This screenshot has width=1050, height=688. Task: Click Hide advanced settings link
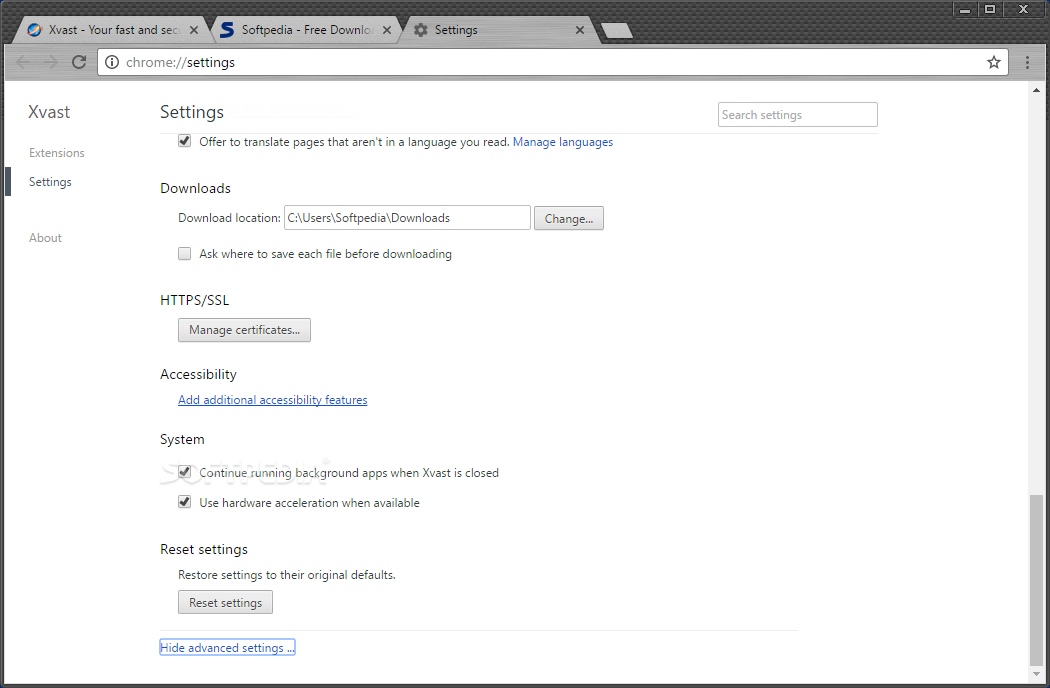tap(227, 647)
